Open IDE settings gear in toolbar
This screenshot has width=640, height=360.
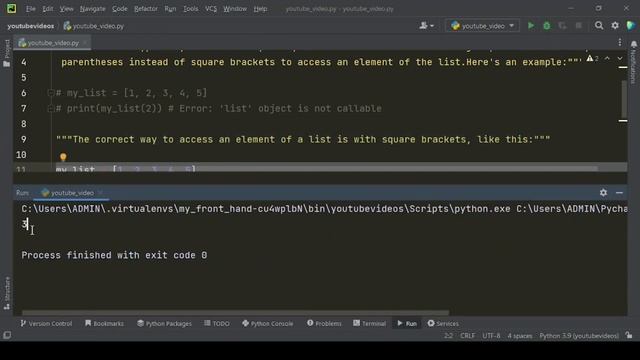pyautogui.click(x=615, y=26)
